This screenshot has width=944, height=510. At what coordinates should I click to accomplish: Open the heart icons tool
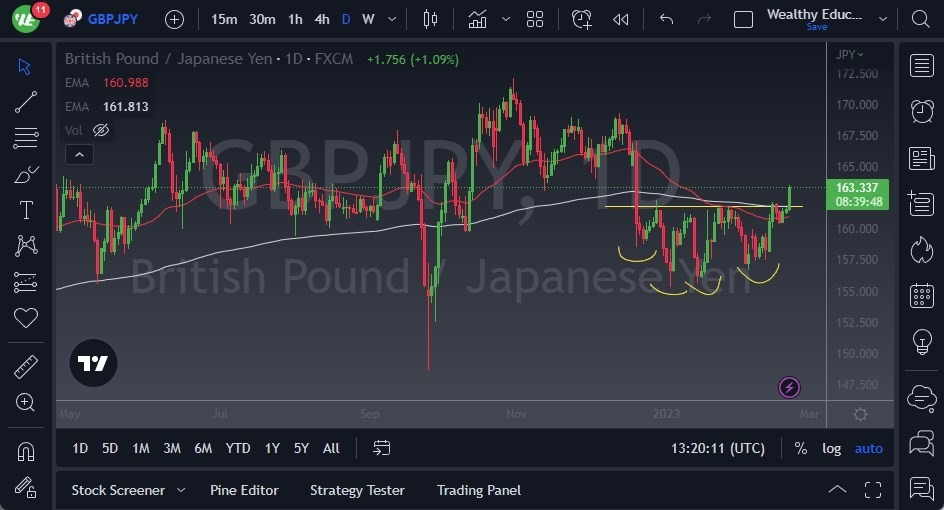[x=25, y=318]
